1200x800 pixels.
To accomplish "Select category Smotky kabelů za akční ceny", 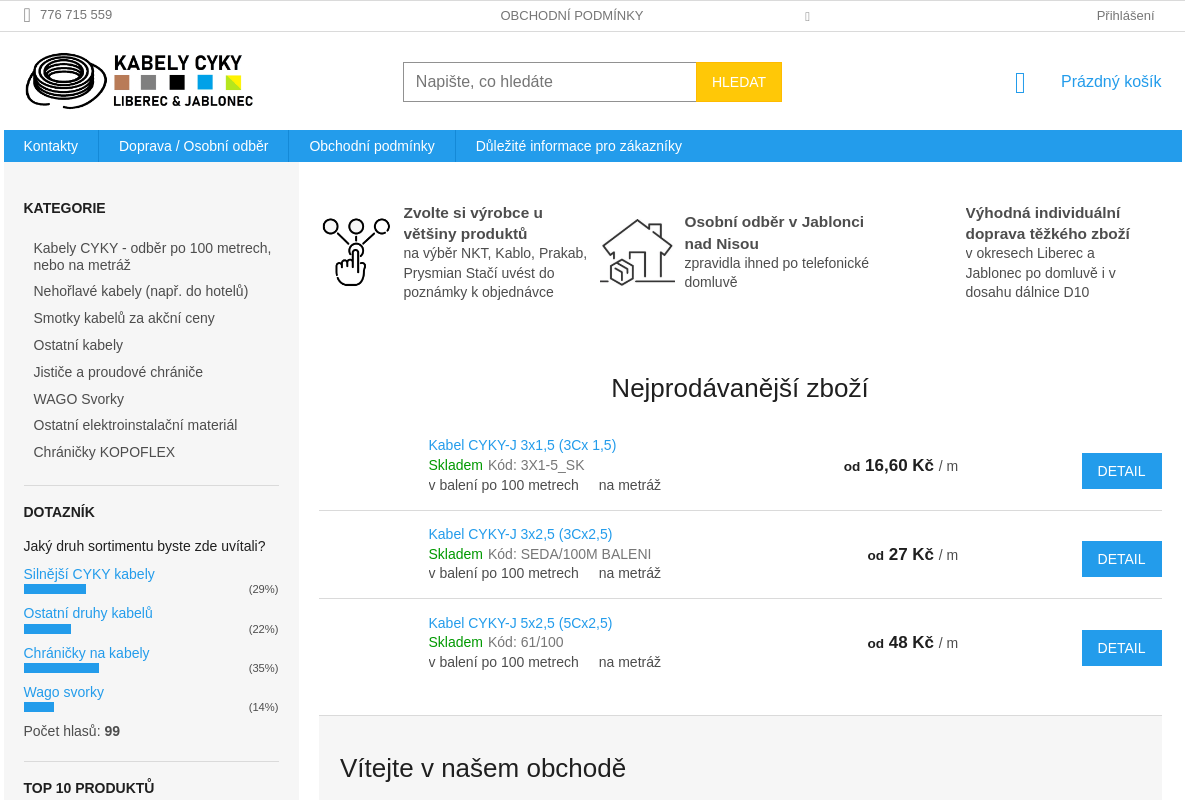I will click(x=124, y=318).
